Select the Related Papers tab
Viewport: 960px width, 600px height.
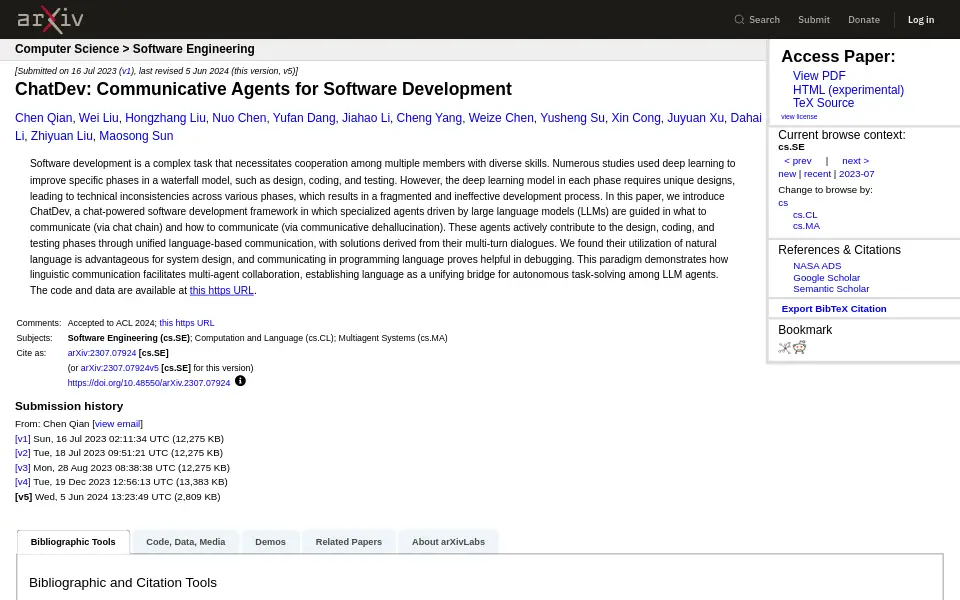pyautogui.click(x=349, y=542)
